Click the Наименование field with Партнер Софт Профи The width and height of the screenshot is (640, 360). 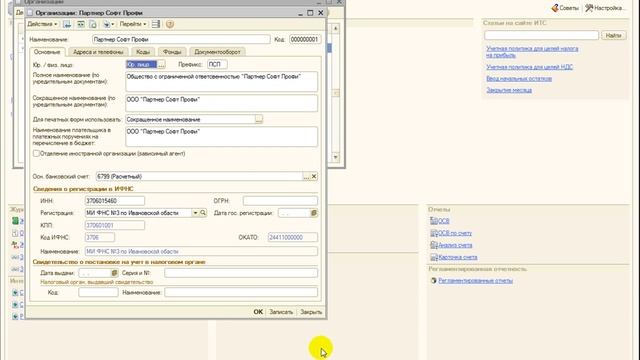point(181,40)
